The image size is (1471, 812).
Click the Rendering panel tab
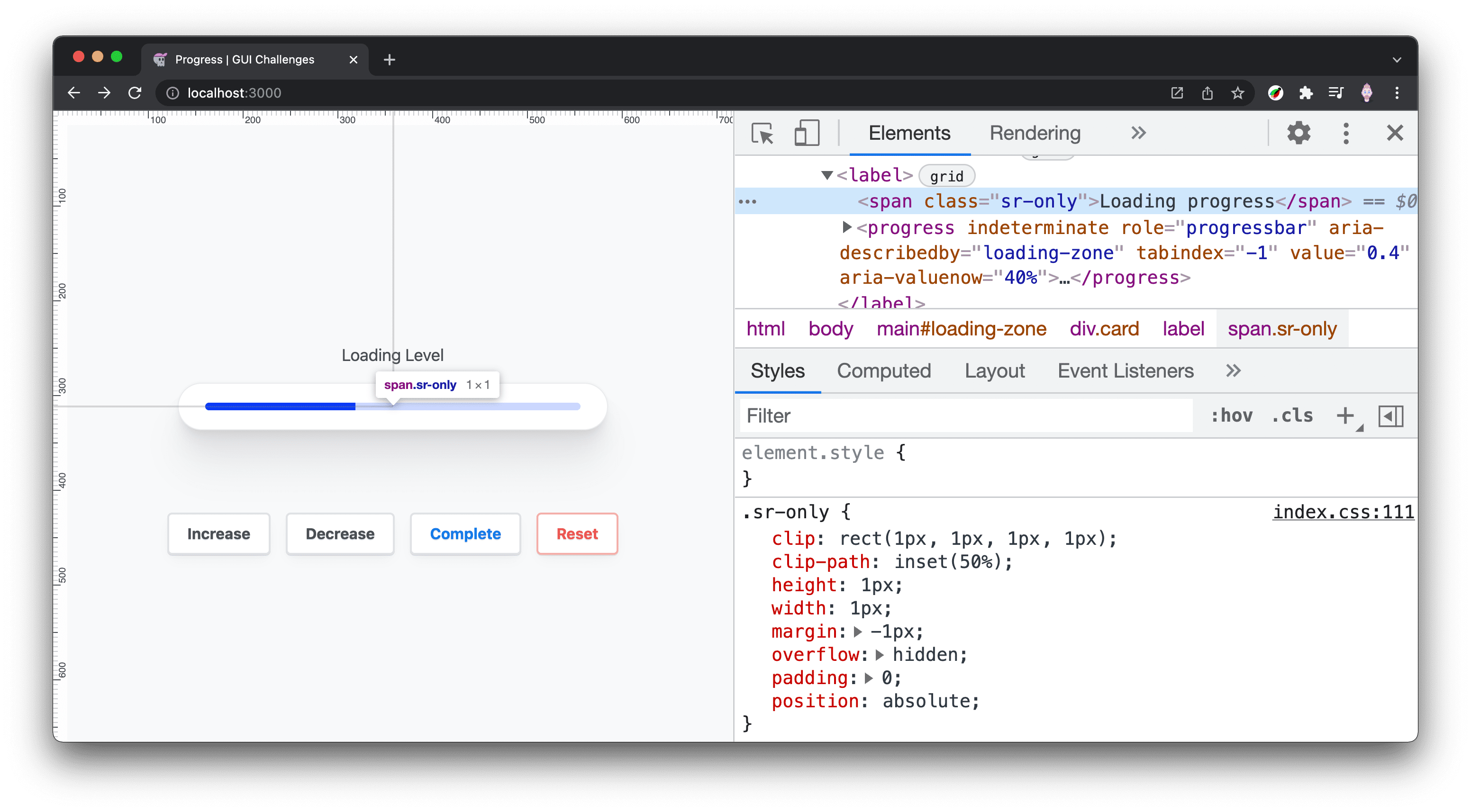[1035, 132]
